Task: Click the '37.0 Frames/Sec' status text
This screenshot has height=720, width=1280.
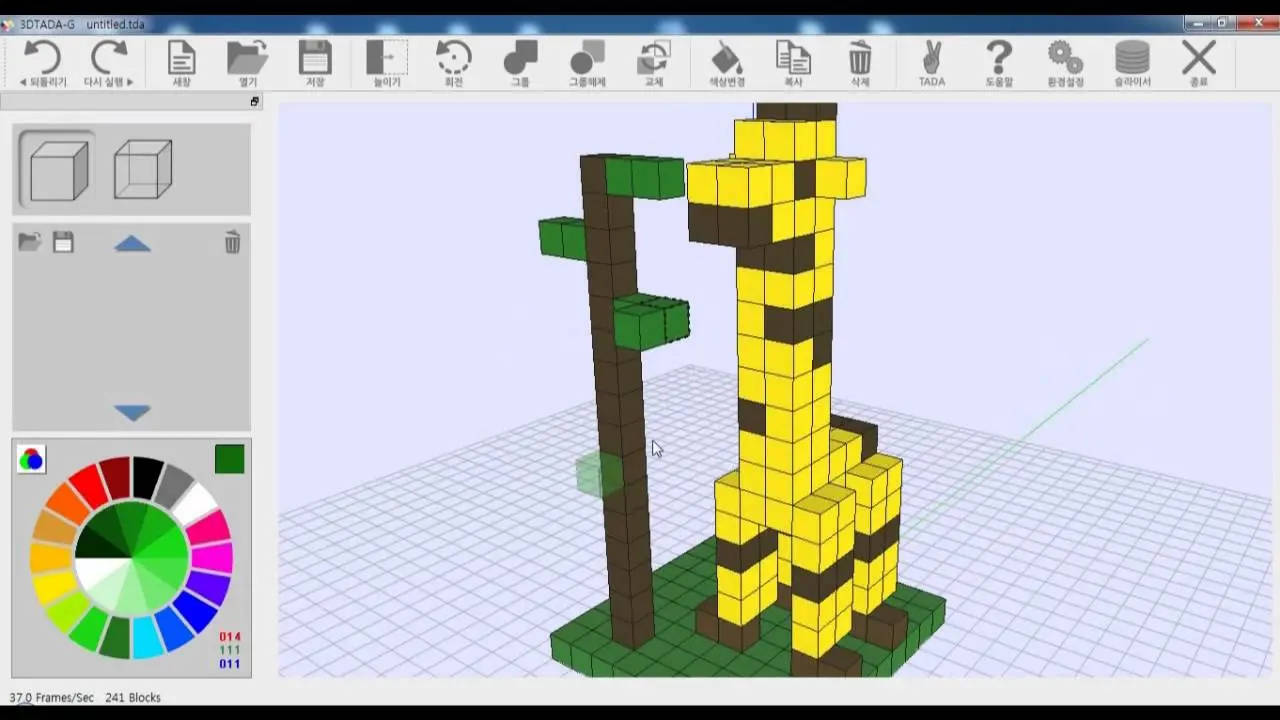Action: tap(51, 697)
